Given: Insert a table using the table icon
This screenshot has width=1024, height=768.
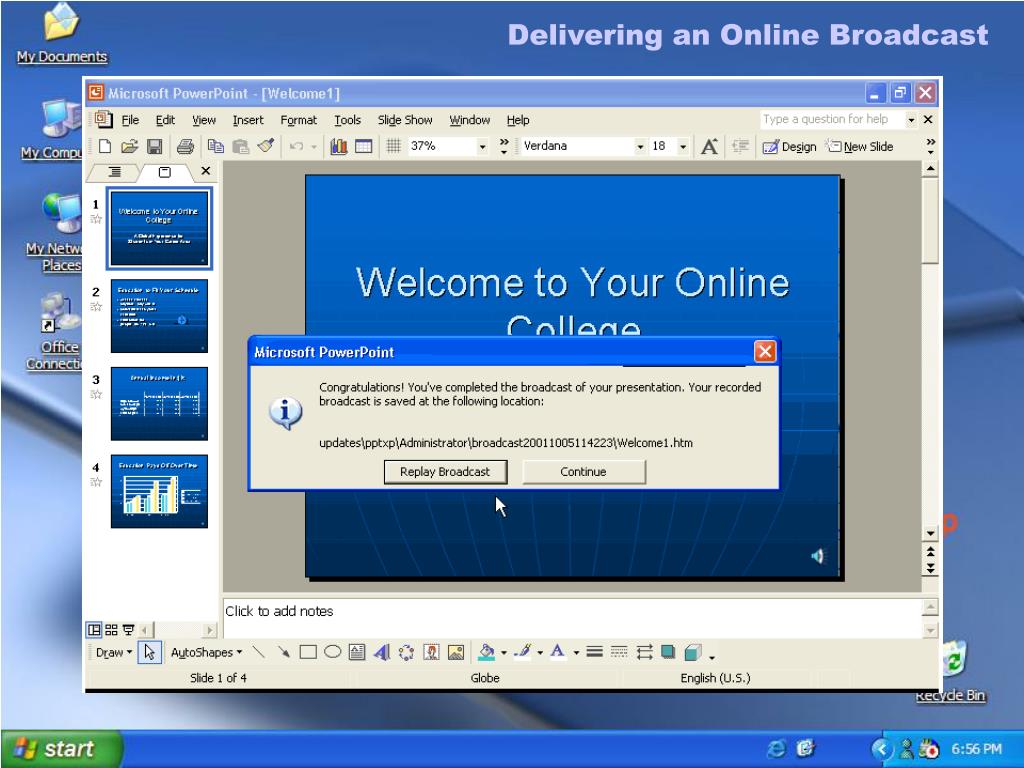Looking at the screenshot, I should click(x=364, y=146).
